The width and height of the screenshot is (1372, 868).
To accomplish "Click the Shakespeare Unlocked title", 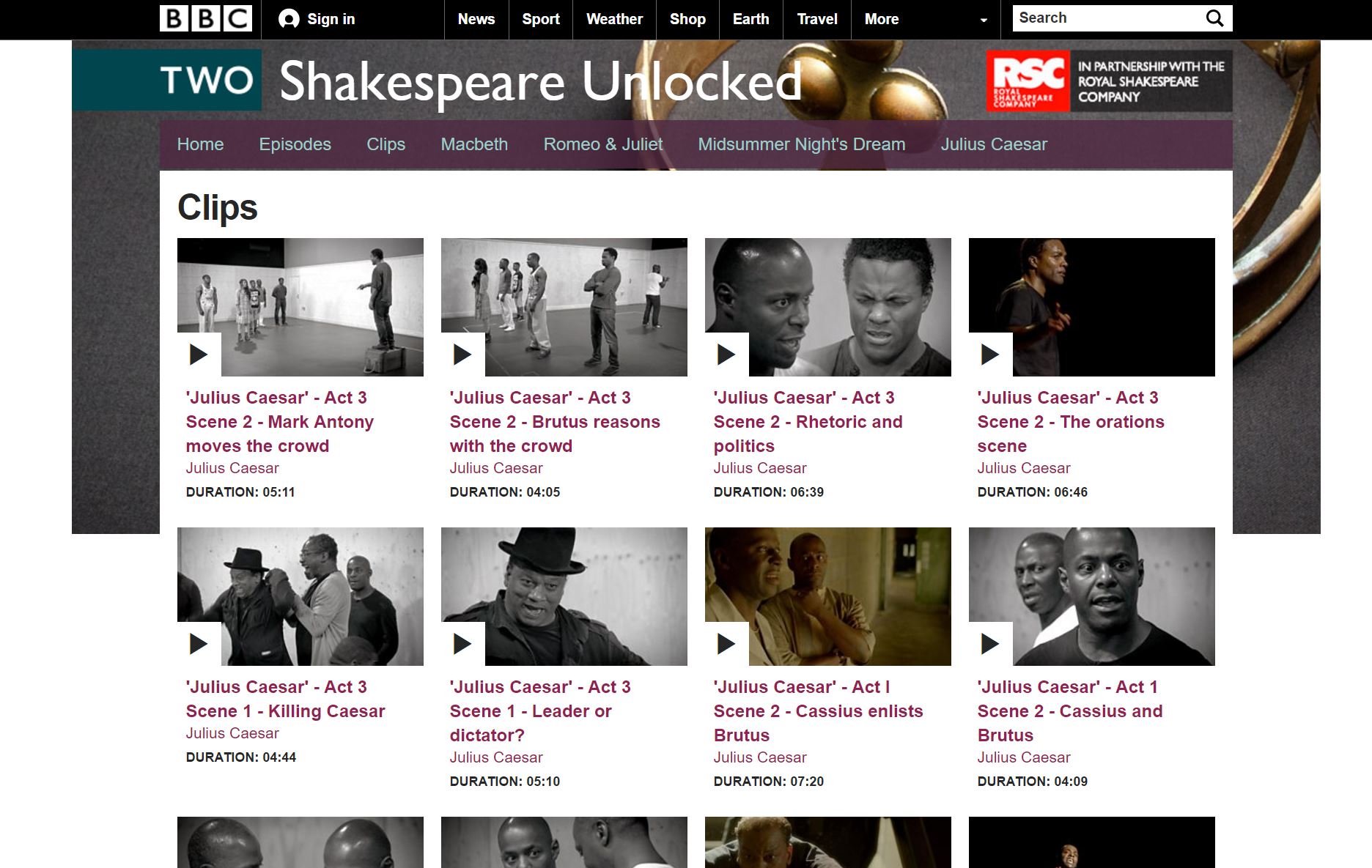I will (541, 81).
